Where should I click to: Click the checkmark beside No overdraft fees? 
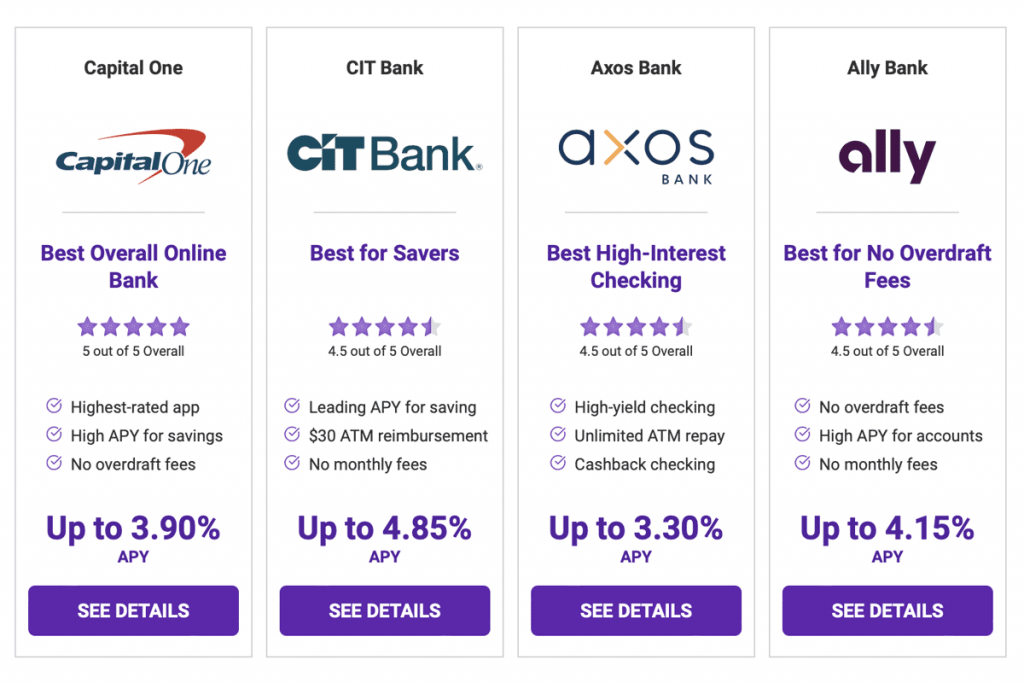click(x=801, y=407)
